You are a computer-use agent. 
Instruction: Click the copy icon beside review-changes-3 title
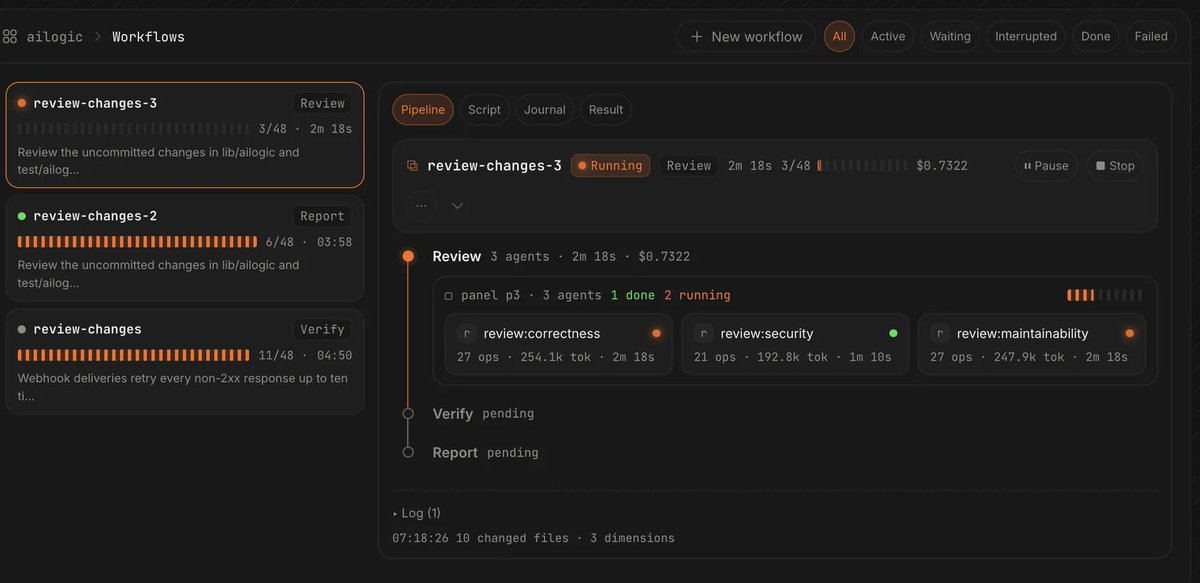coord(413,166)
